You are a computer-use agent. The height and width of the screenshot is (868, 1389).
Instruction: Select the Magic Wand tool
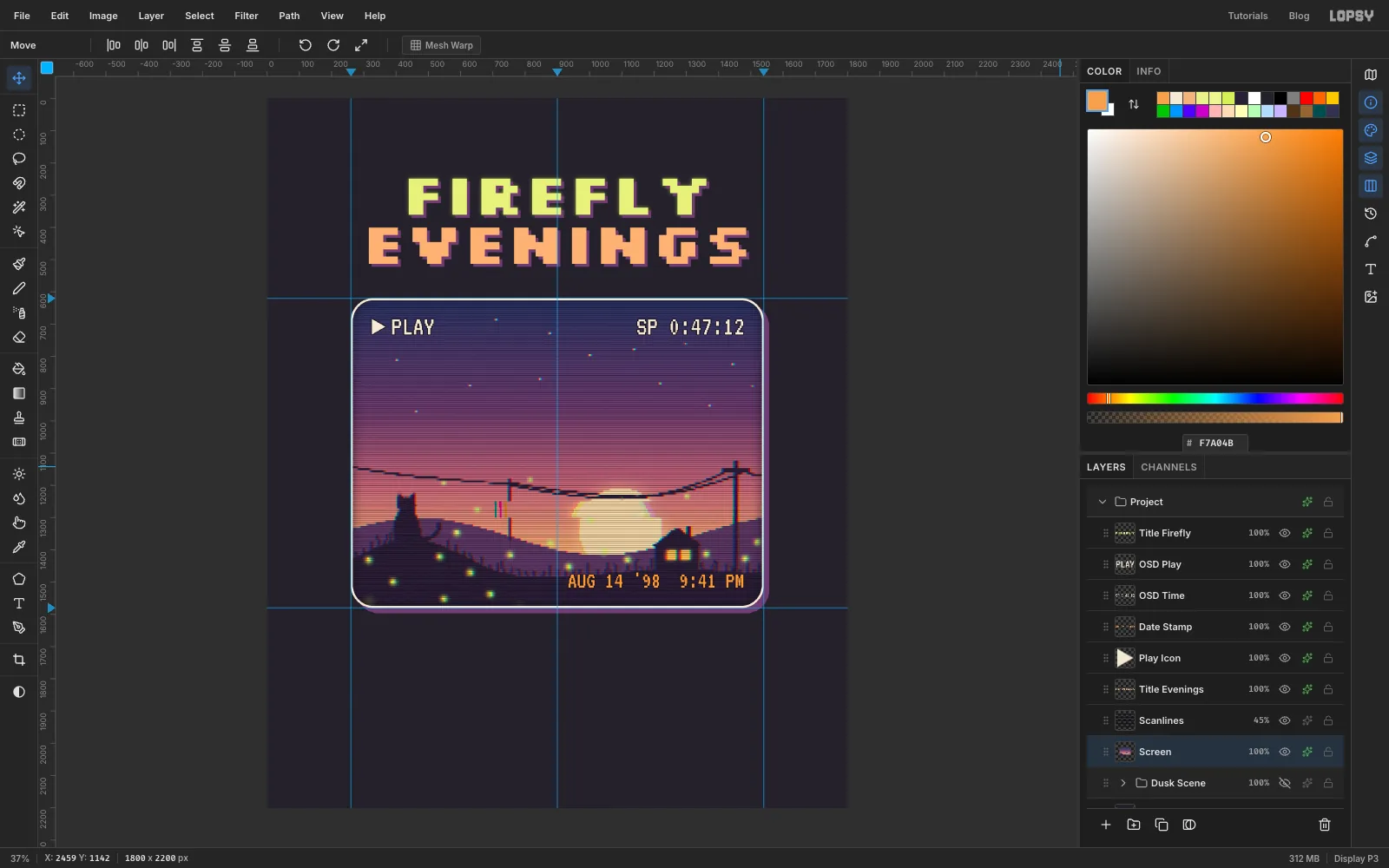[x=19, y=207]
